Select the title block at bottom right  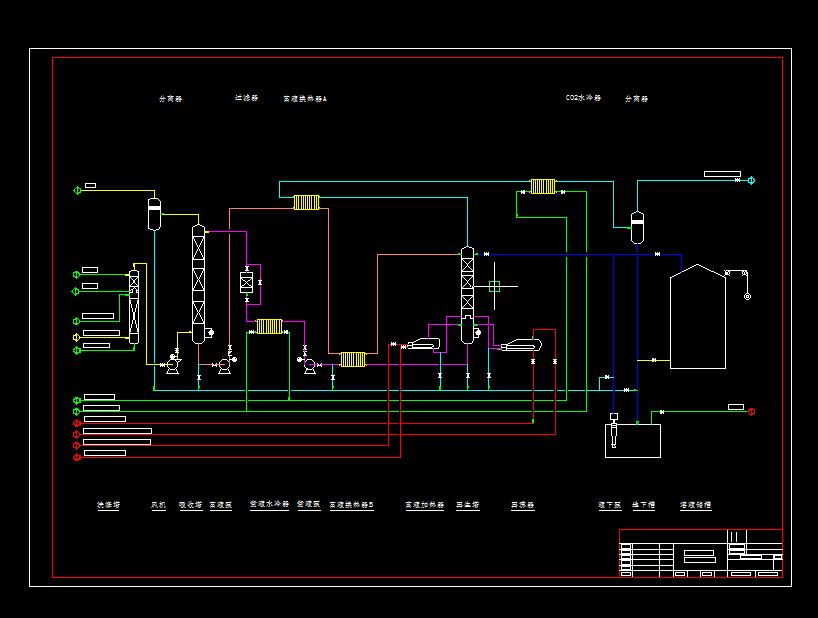click(701, 553)
